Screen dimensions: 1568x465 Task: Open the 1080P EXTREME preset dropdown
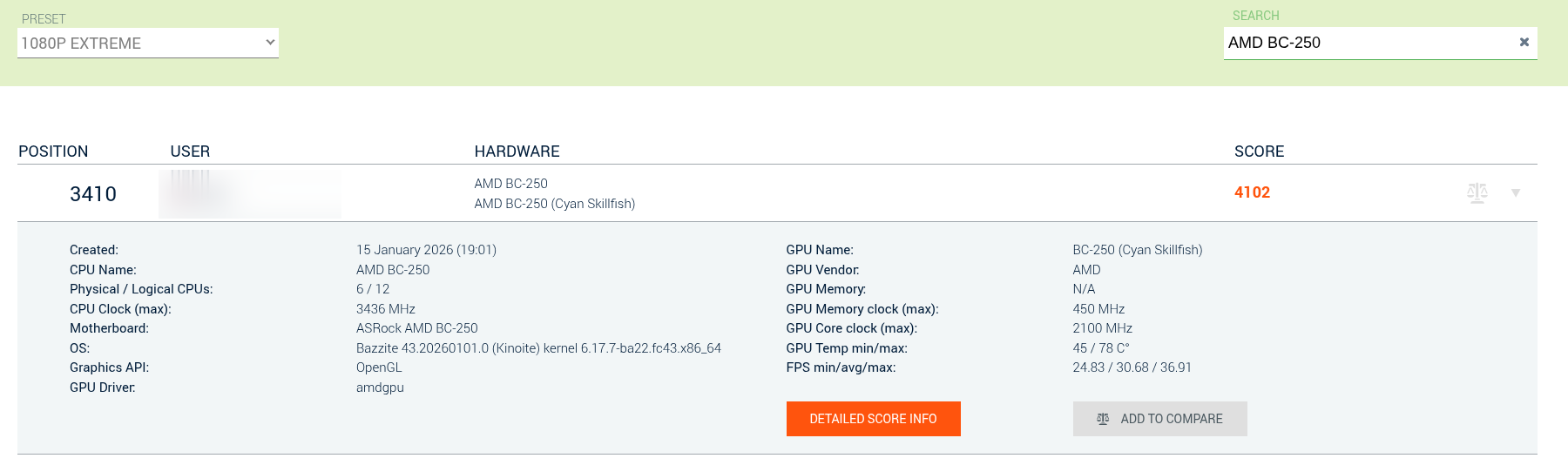coord(148,43)
